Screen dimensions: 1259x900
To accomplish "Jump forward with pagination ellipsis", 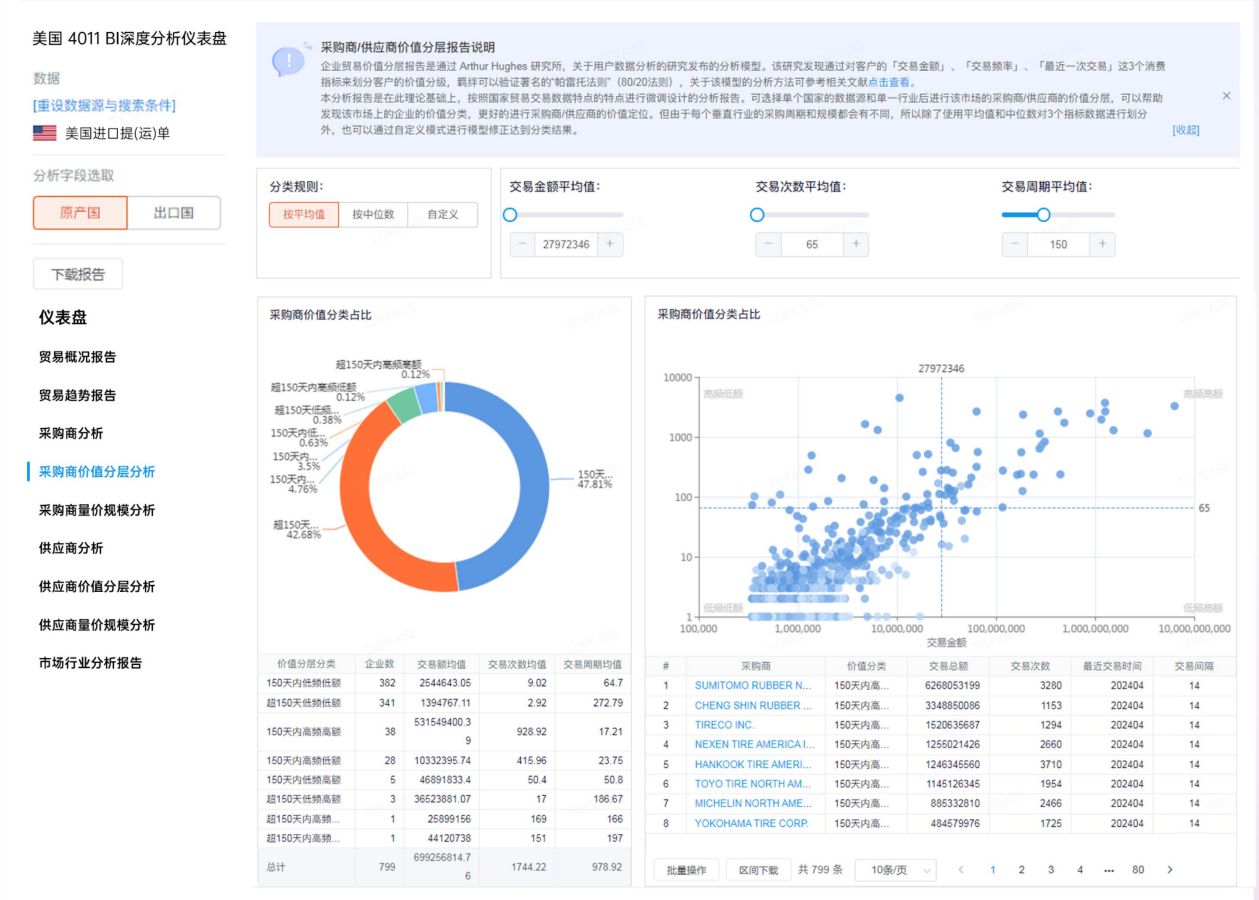I will click(1109, 870).
